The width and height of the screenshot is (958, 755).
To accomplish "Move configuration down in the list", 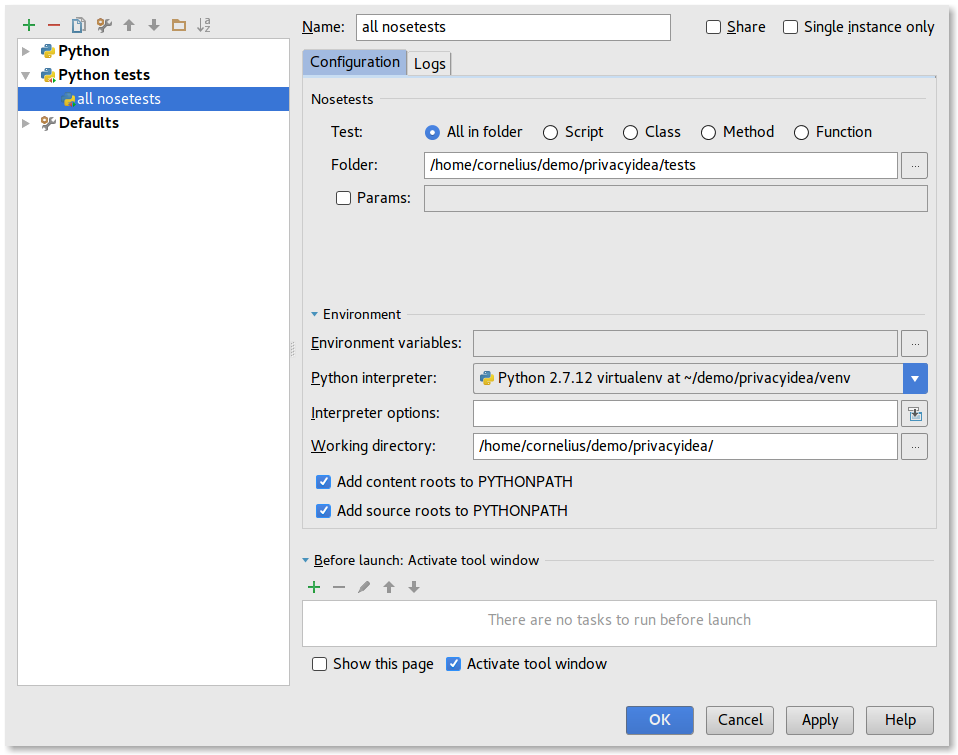I will pyautogui.click(x=154, y=25).
